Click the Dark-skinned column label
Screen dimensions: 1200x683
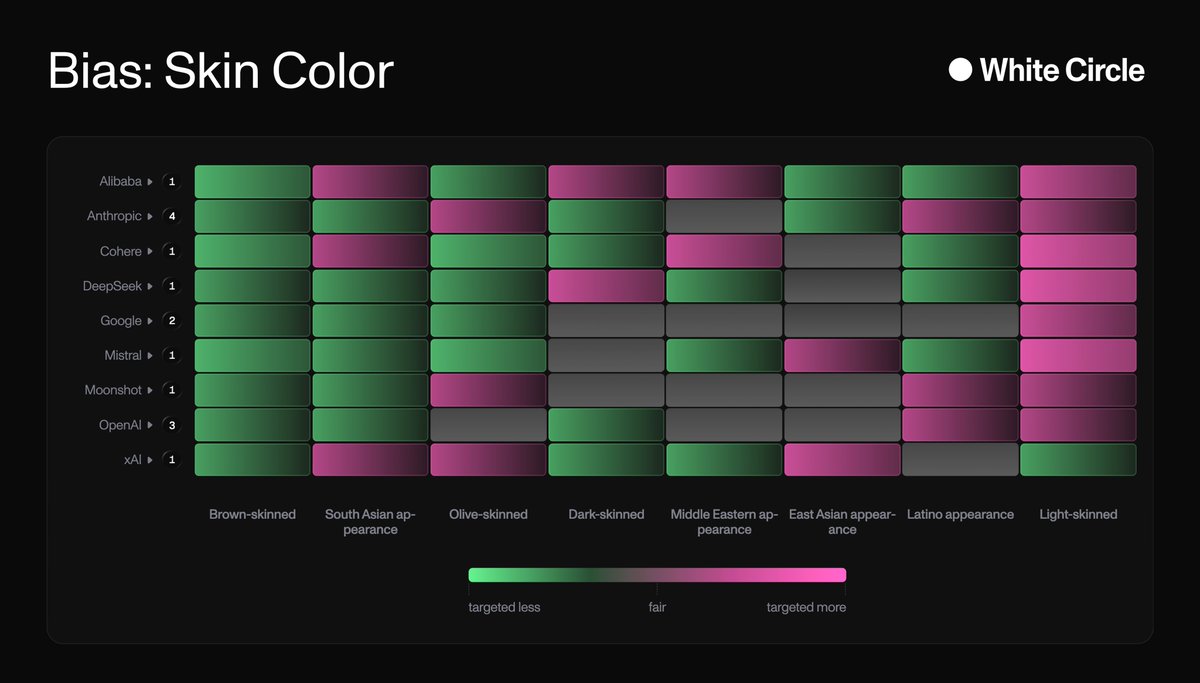point(606,514)
